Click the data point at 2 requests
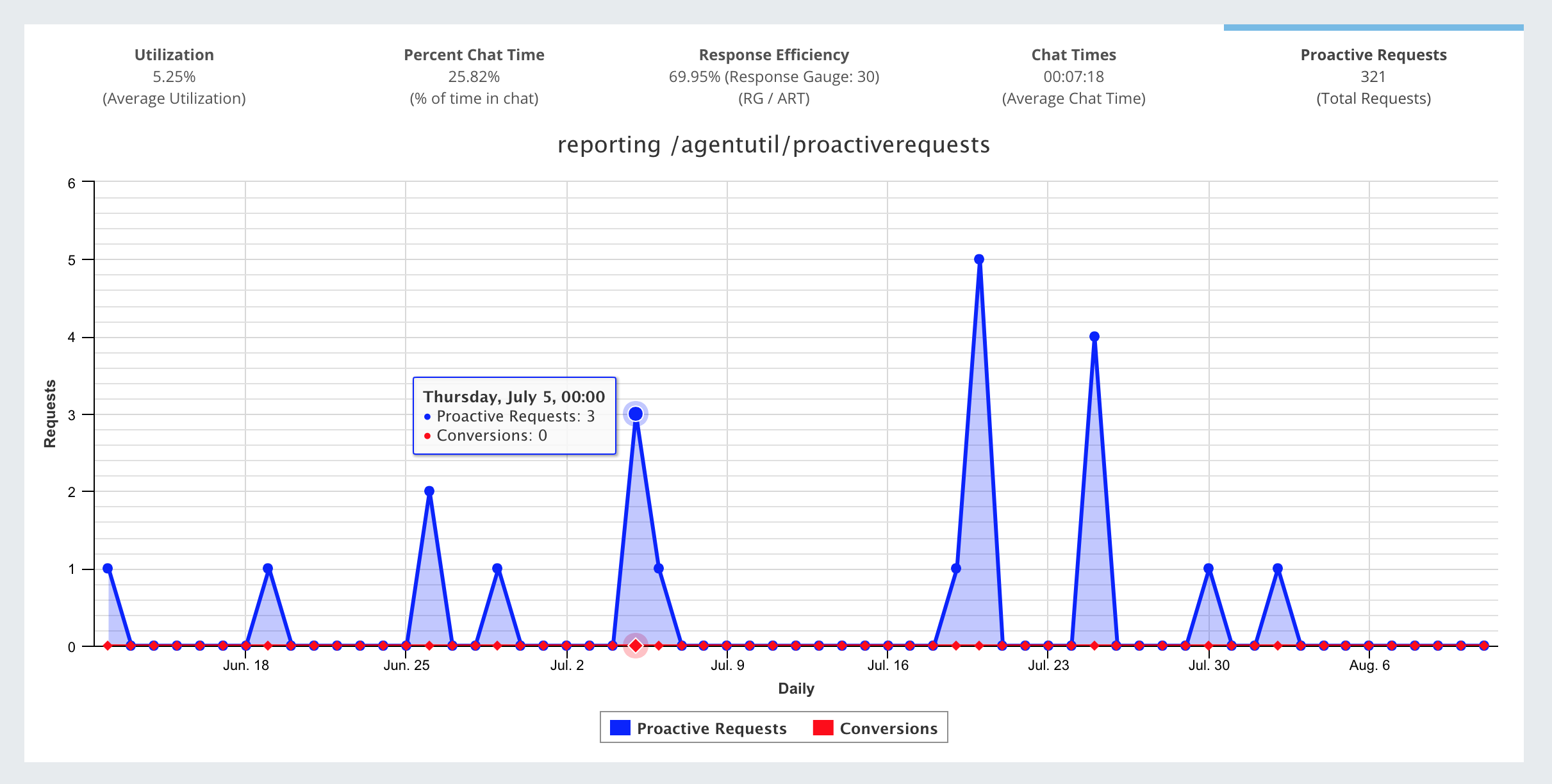 tap(429, 491)
